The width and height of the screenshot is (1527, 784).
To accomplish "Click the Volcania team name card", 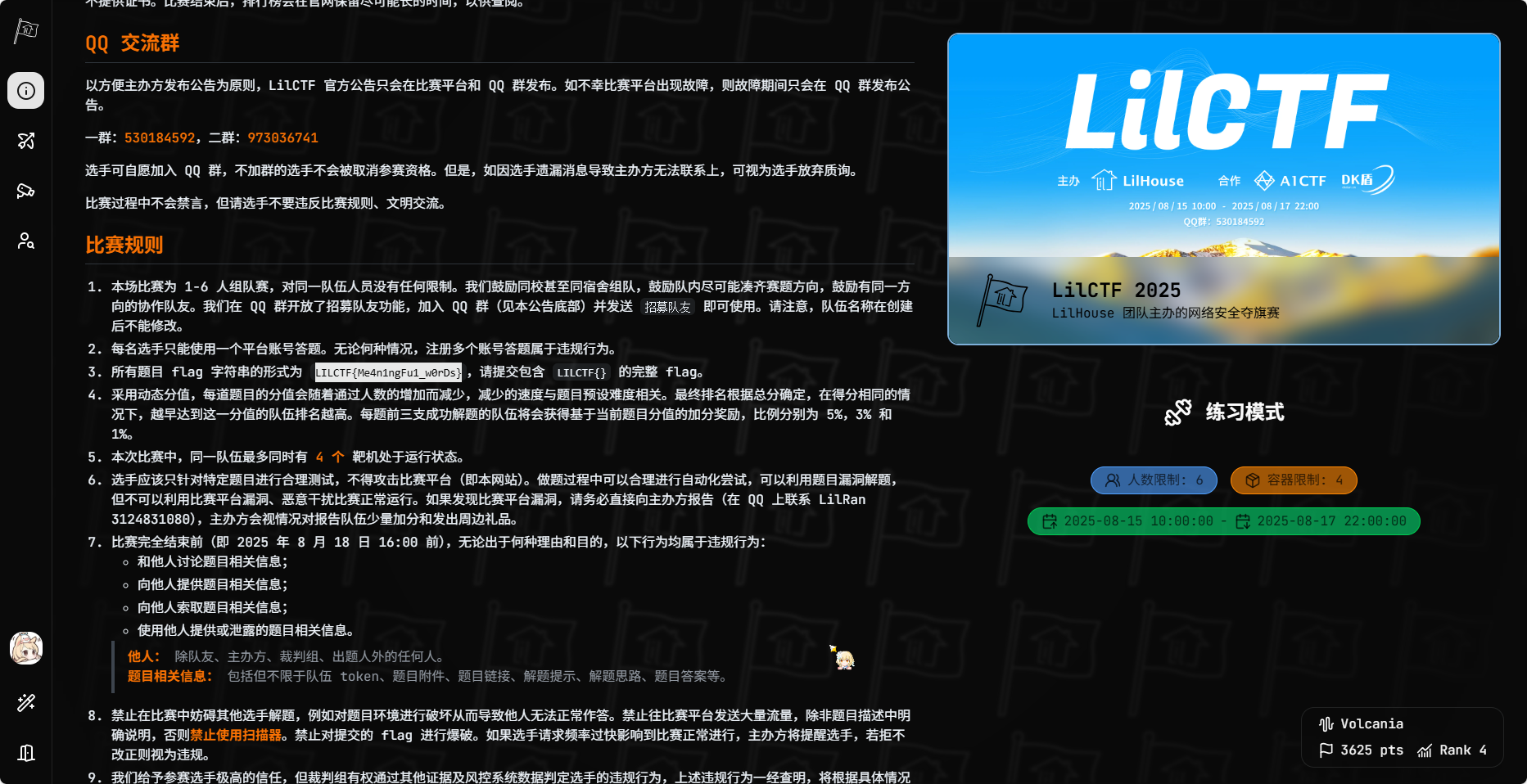I will tap(1371, 724).
